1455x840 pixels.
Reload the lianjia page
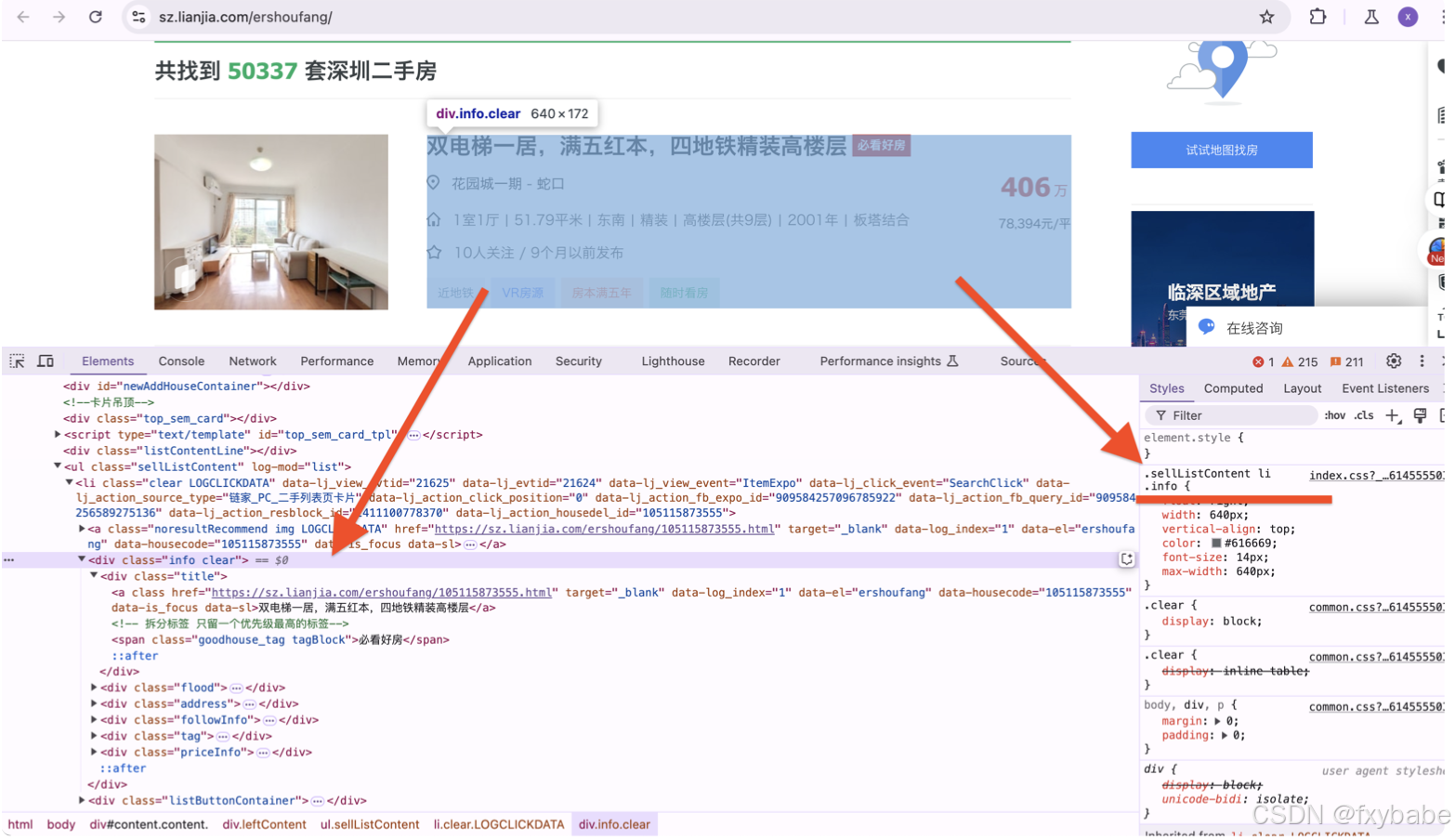pyautogui.click(x=95, y=17)
